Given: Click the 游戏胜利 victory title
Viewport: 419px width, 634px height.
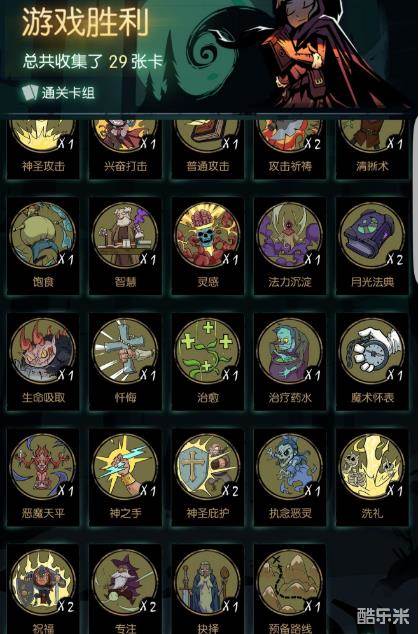Looking at the screenshot, I should click(85, 22).
